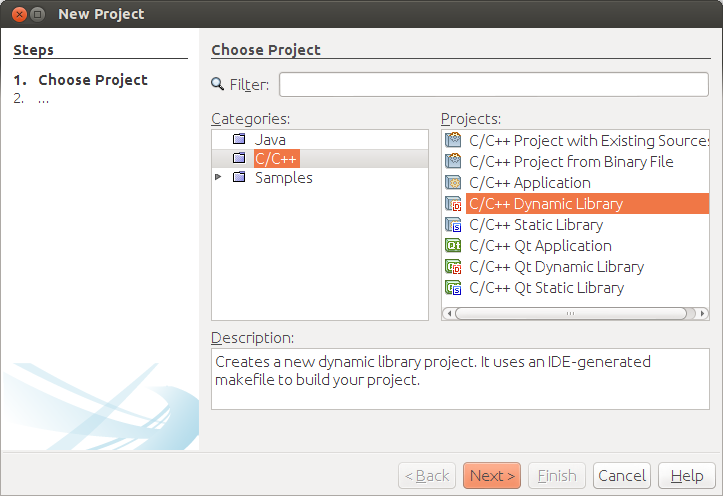Image resolution: width=723 pixels, height=496 pixels.
Task: Click the C/C++ Application project icon
Action: pos(453,183)
